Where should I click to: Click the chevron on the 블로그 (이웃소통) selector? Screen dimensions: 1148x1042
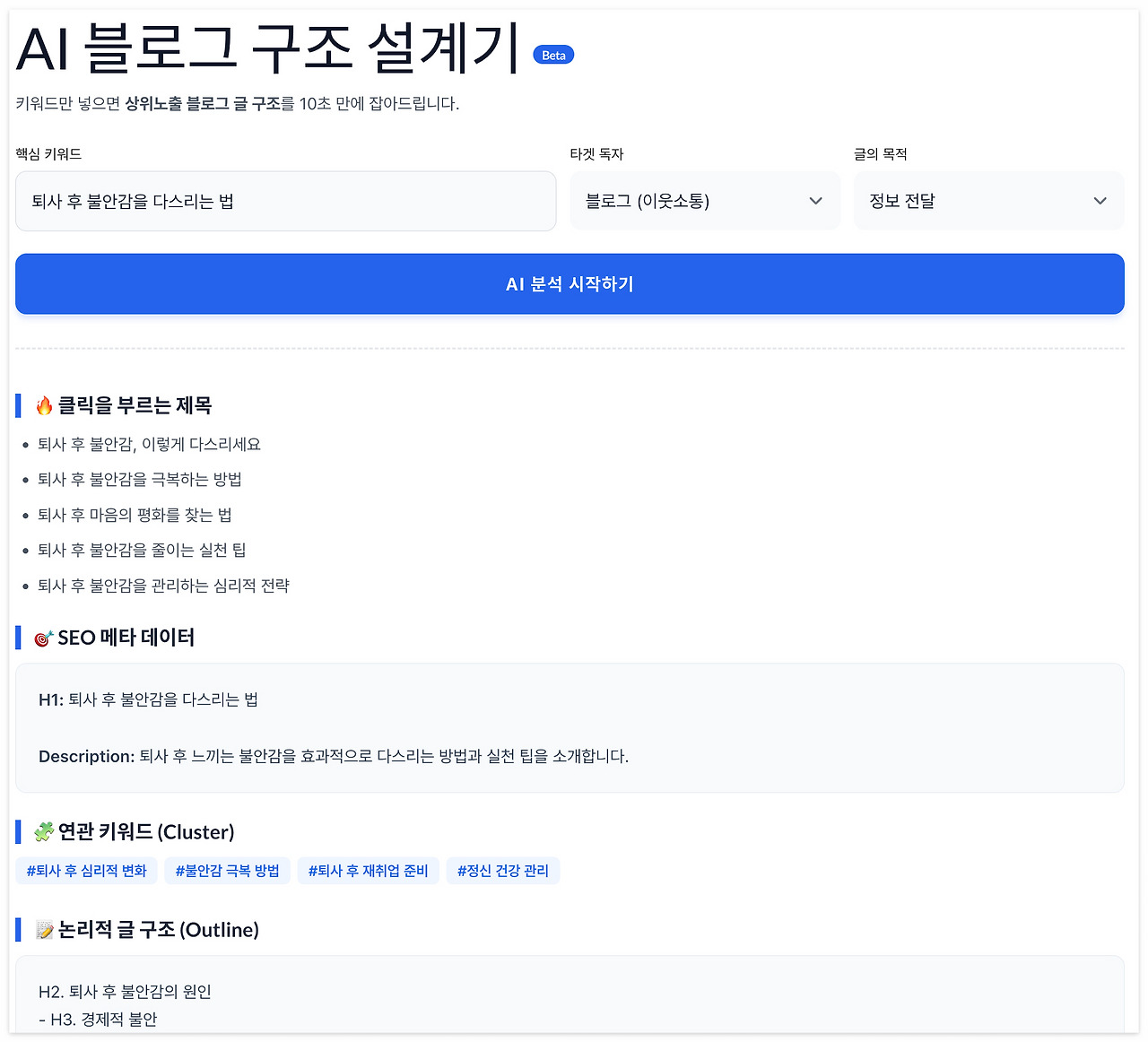pyautogui.click(x=815, y=201)
